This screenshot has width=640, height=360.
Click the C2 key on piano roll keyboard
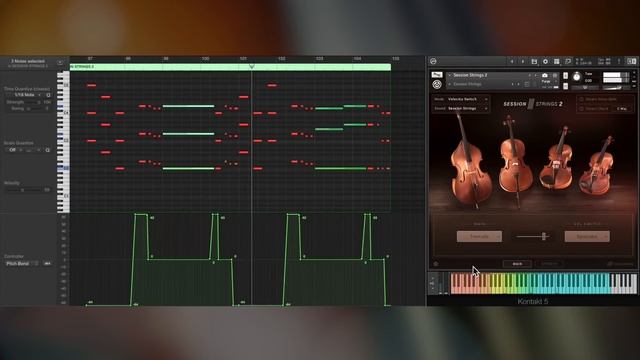[x=64, y=168]
